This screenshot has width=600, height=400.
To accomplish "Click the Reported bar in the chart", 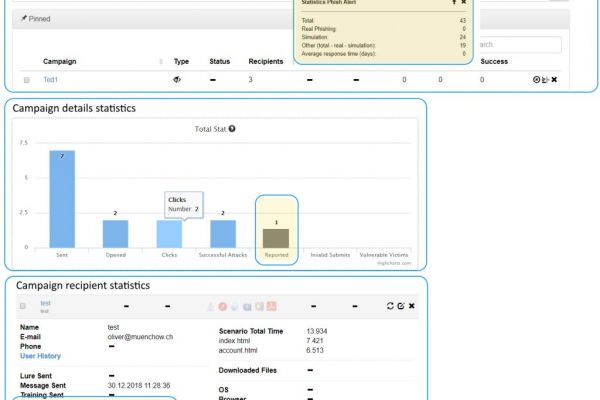I will click(276, 238).
